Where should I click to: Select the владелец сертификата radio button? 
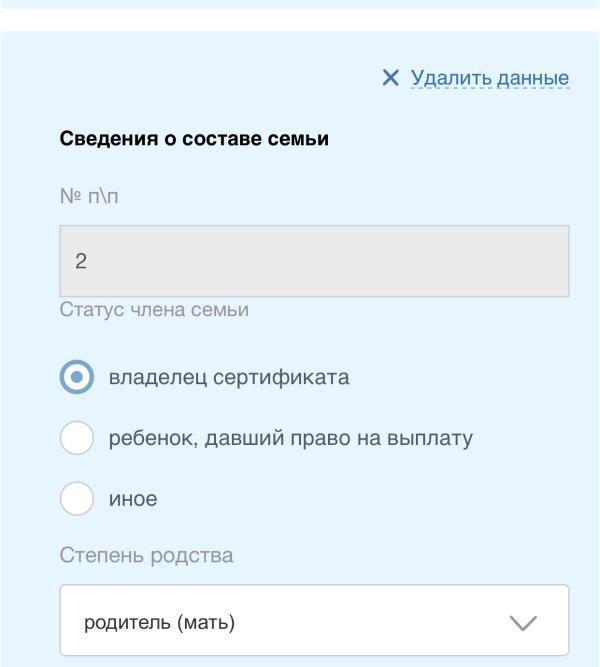pyautogui.click(x=77, y=378)
